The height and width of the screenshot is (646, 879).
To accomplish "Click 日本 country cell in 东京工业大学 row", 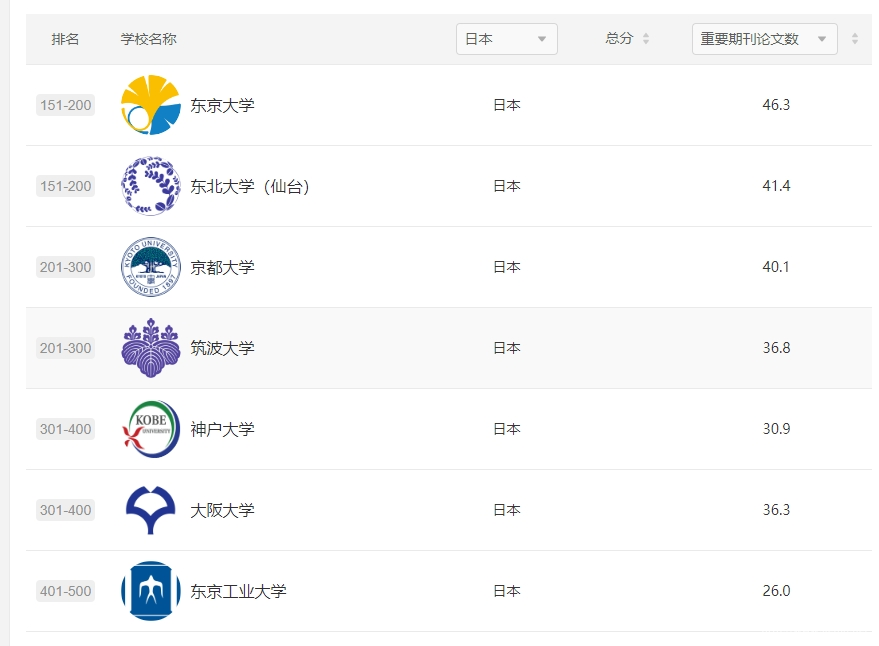I will tap(507, 591).
